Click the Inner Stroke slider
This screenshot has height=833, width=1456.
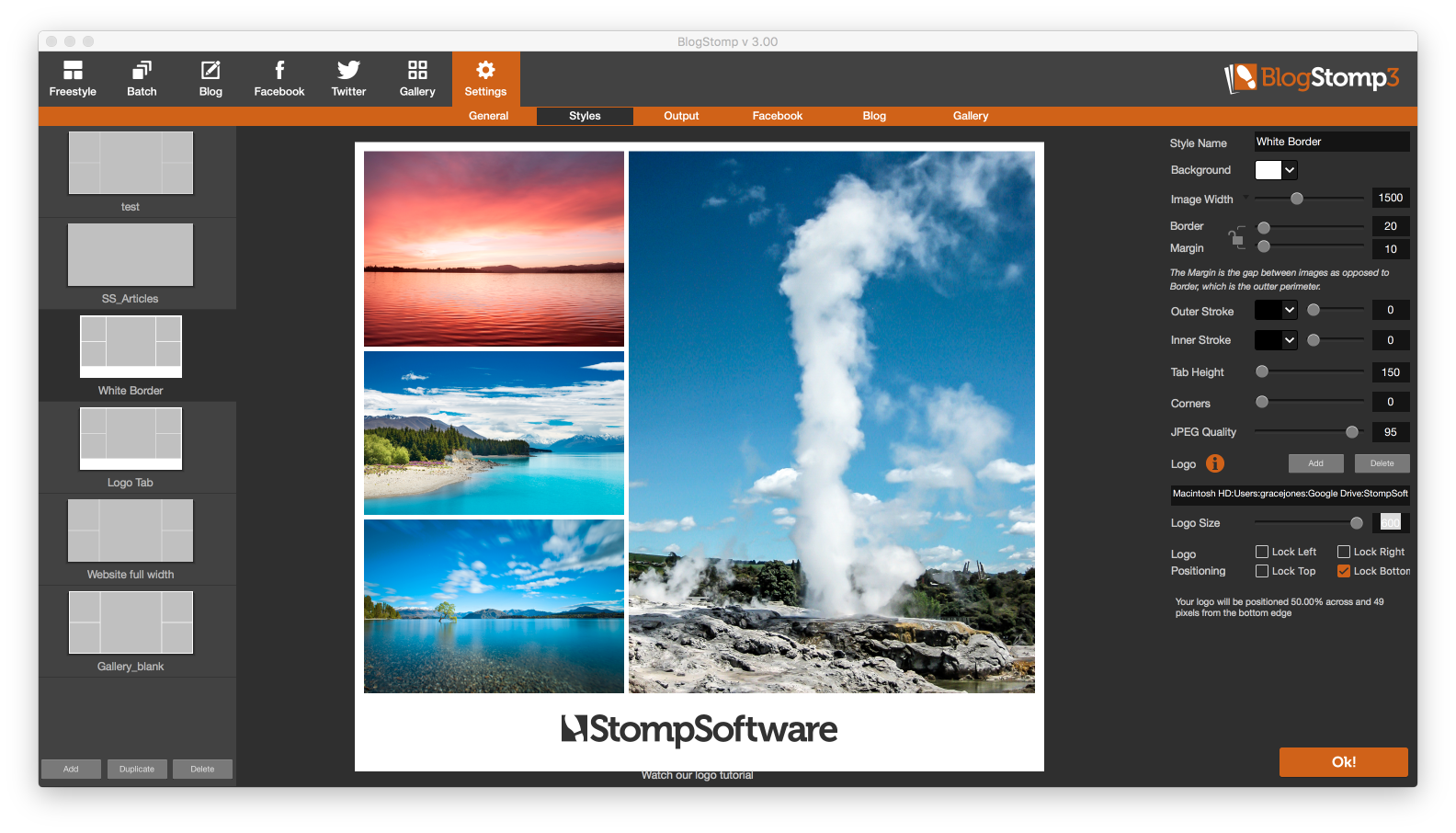pos(1337,340)
